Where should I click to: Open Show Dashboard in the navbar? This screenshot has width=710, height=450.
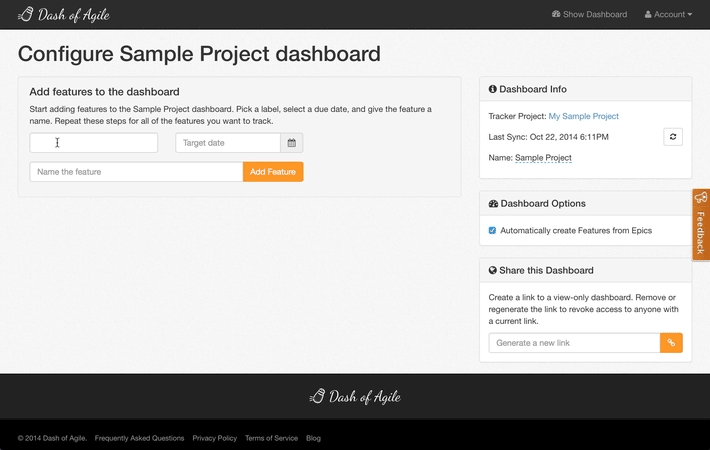pyautogui.click(x=589, y=15)
